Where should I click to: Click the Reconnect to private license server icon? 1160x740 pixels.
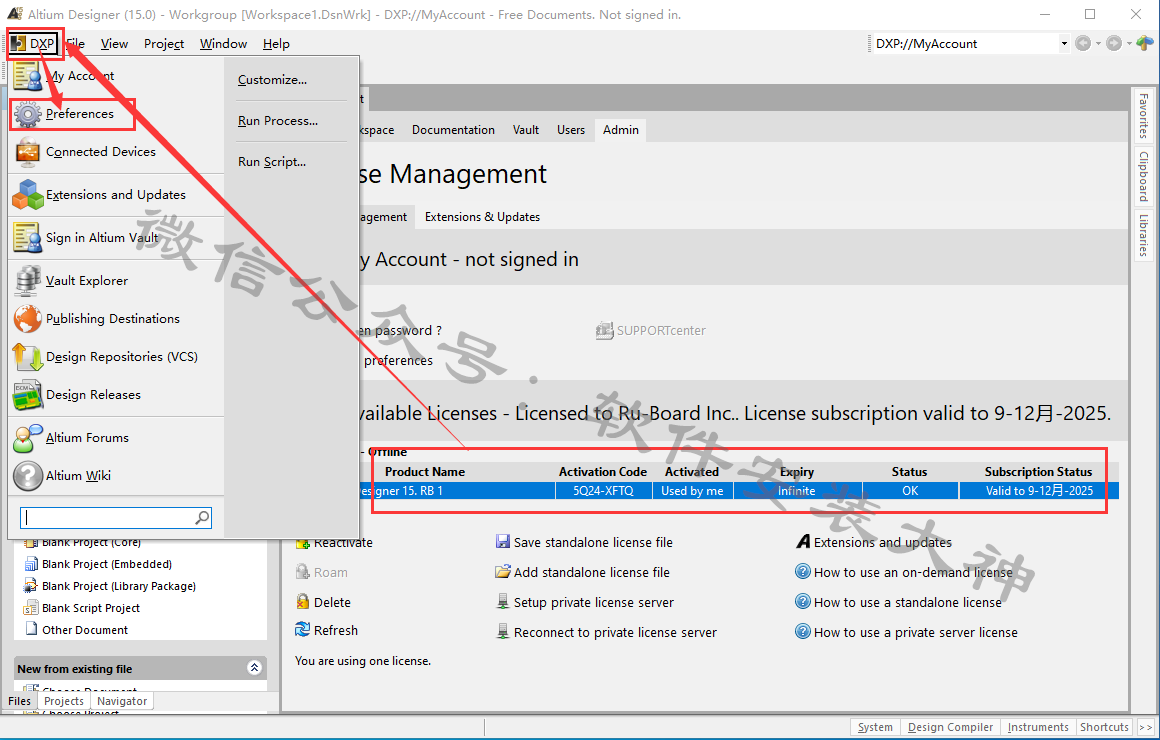point(503,631)
